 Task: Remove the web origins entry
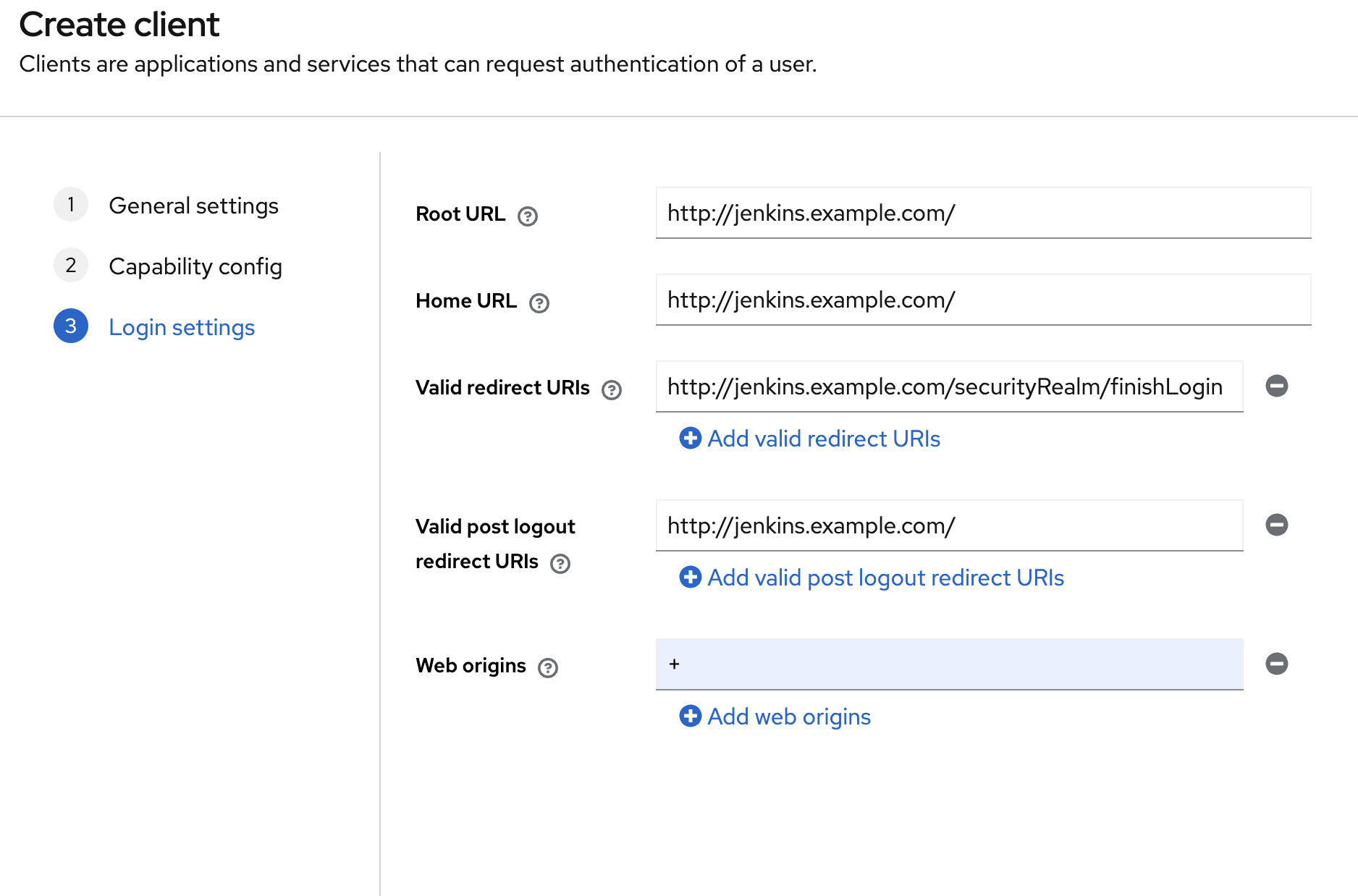point(1276,664)
